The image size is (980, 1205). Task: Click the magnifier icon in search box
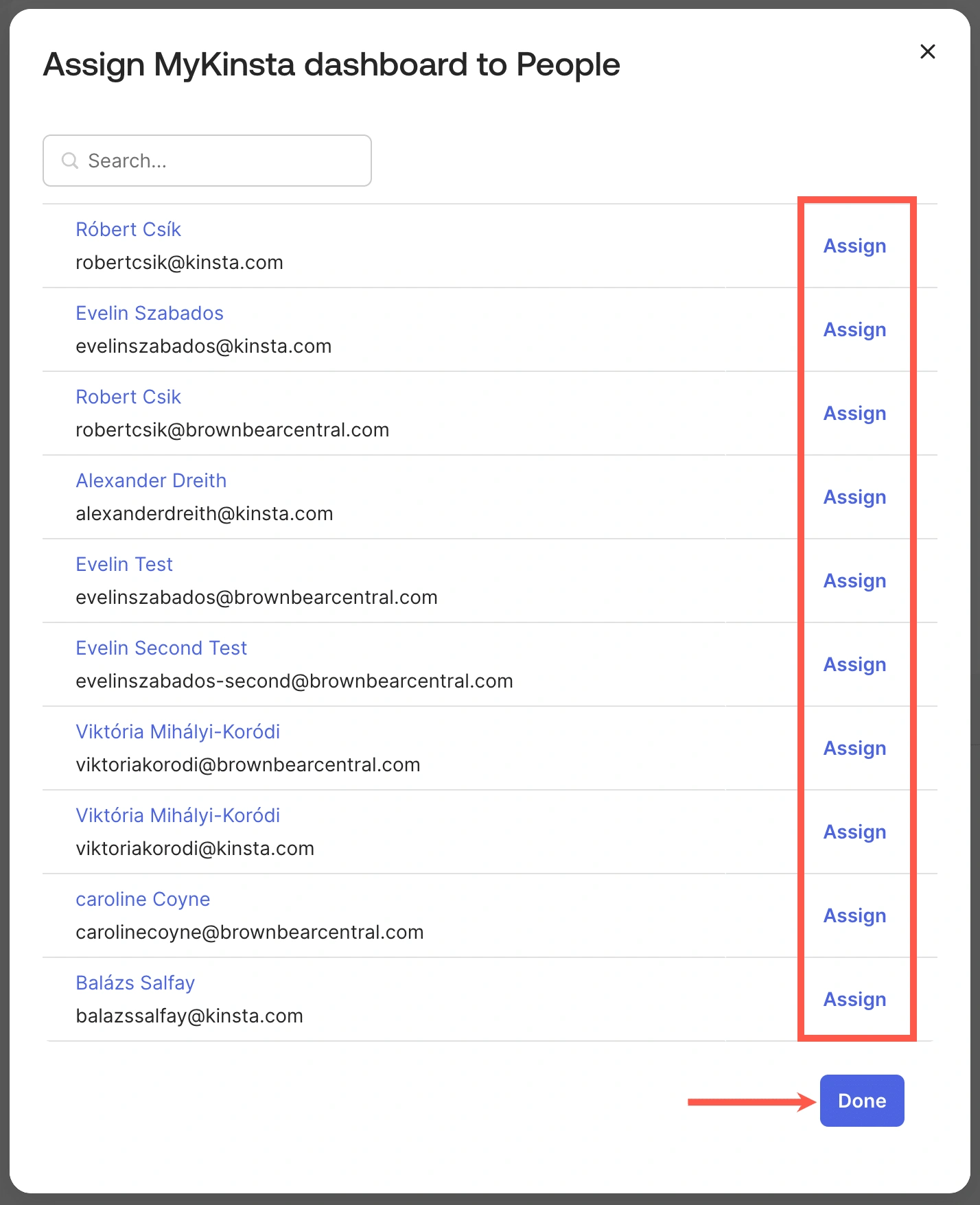(70, 161)
